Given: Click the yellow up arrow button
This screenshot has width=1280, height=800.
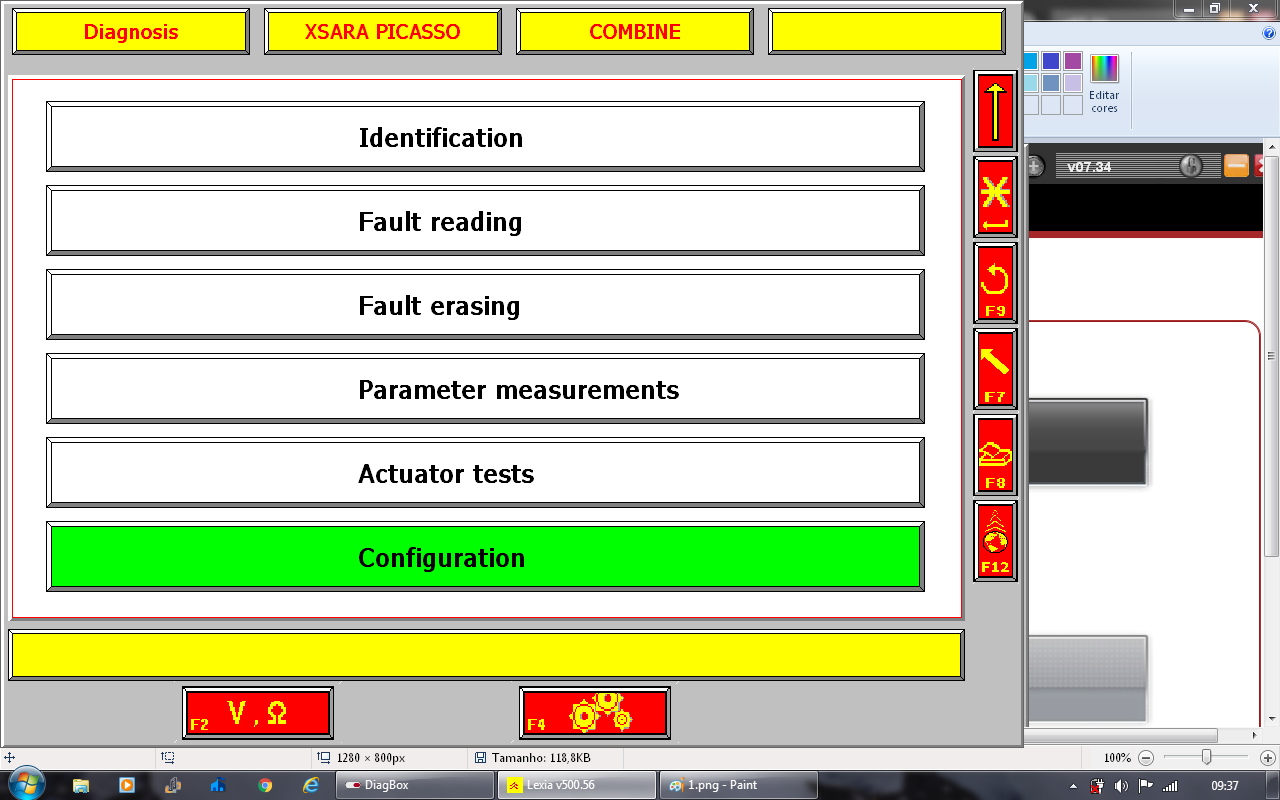Looking at the screenshot, I should click(995, 111).
